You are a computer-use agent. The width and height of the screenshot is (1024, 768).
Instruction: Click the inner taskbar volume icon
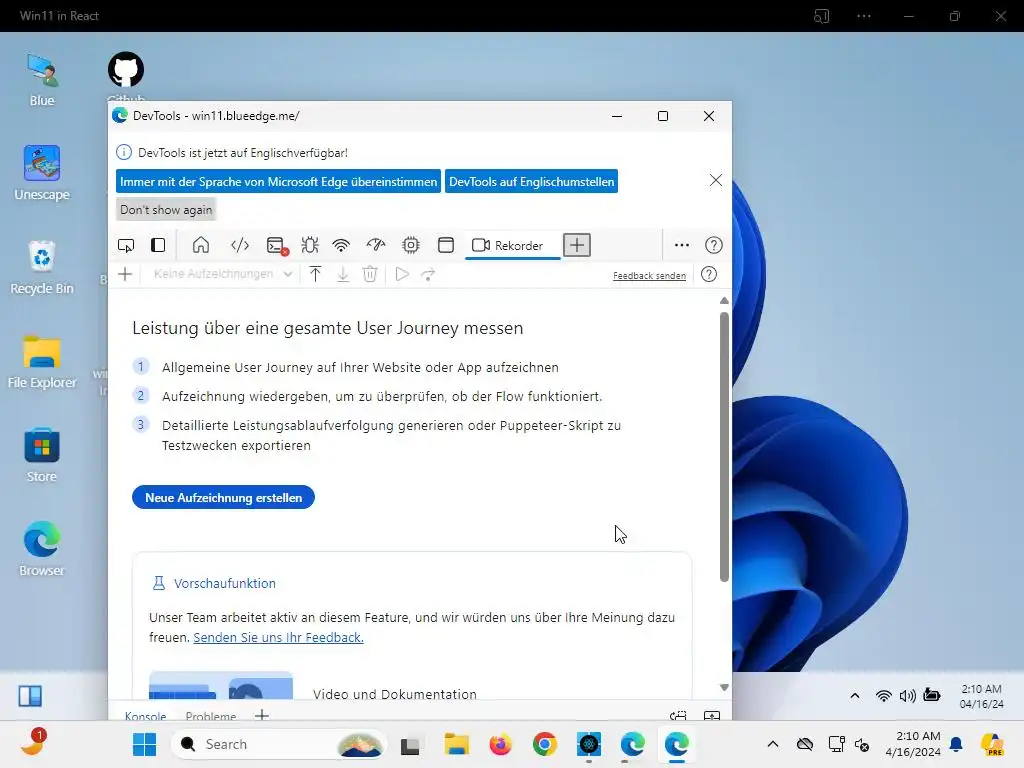[907, 696]
